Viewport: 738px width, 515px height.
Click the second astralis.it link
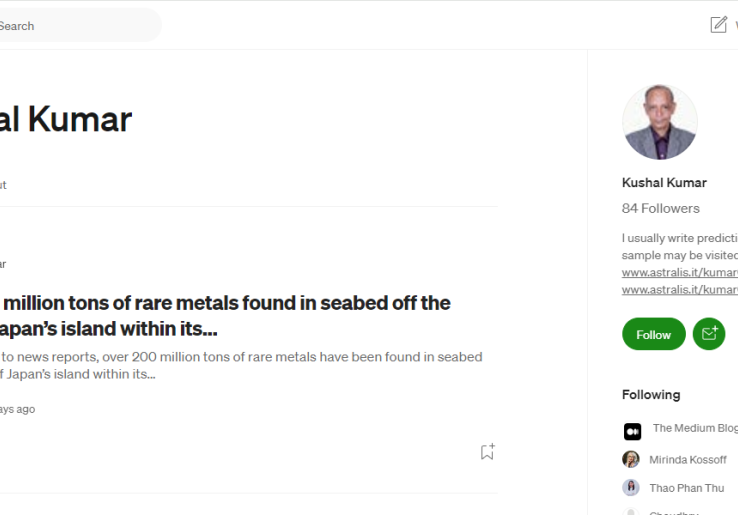[679, 289]
